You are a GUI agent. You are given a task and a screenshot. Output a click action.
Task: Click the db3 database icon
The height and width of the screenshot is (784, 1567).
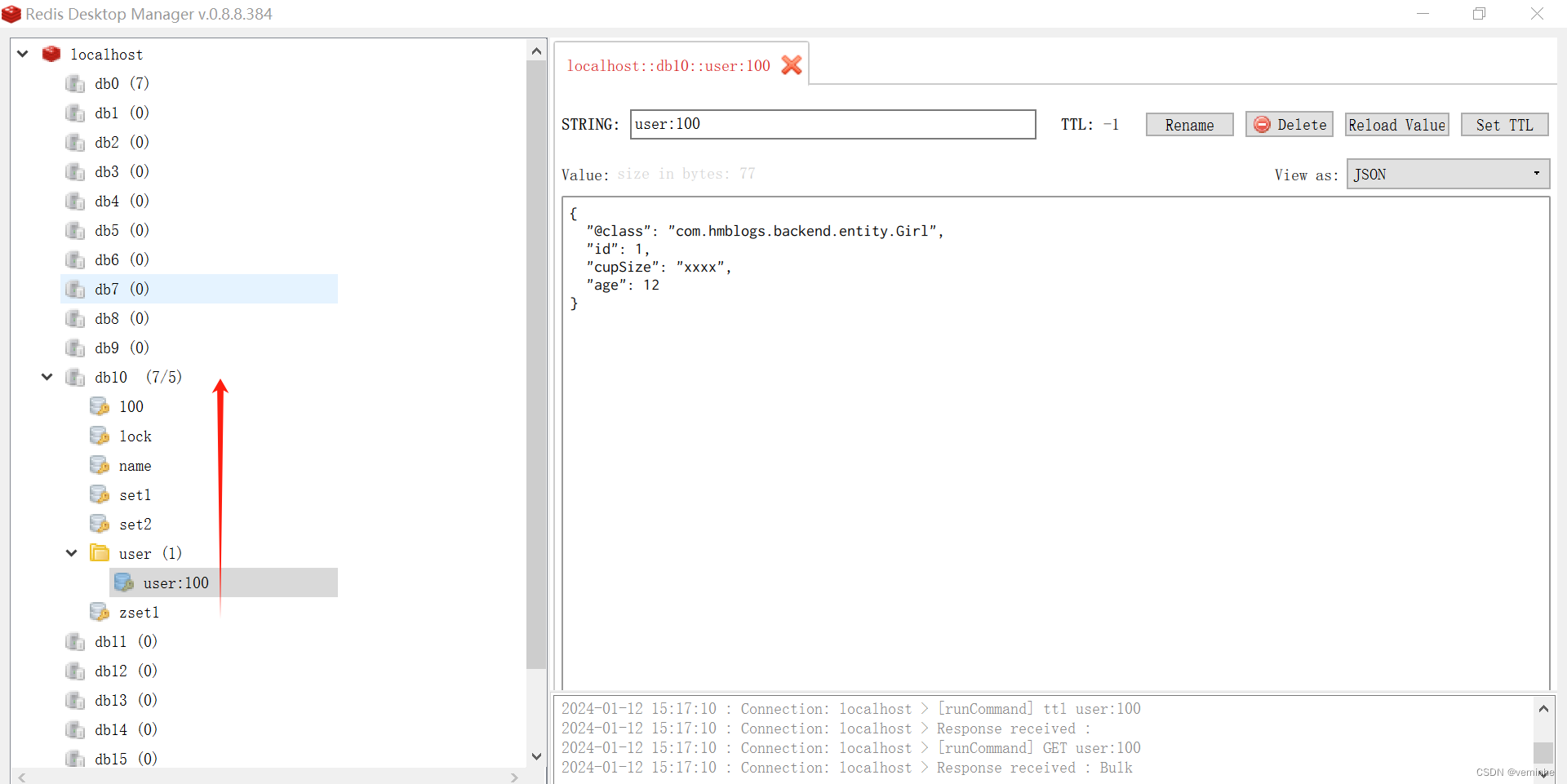point(75,171)
